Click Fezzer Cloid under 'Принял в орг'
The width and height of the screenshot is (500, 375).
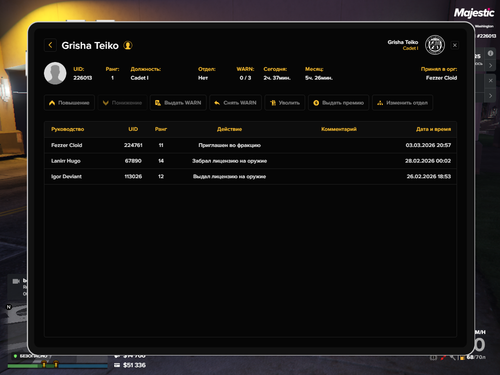(x=441, y=78)
